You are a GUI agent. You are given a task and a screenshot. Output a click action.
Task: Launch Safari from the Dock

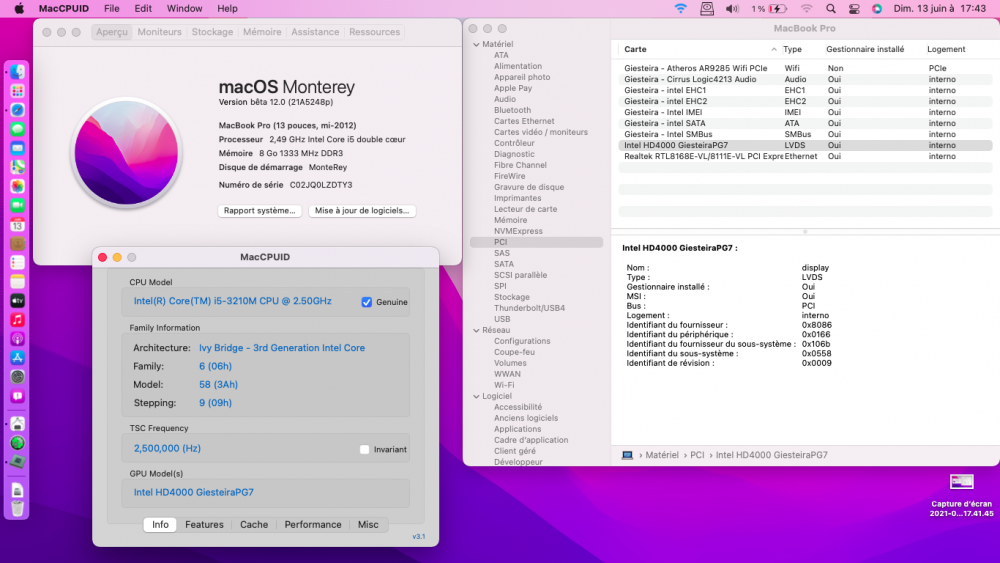(x=17, y=110)
